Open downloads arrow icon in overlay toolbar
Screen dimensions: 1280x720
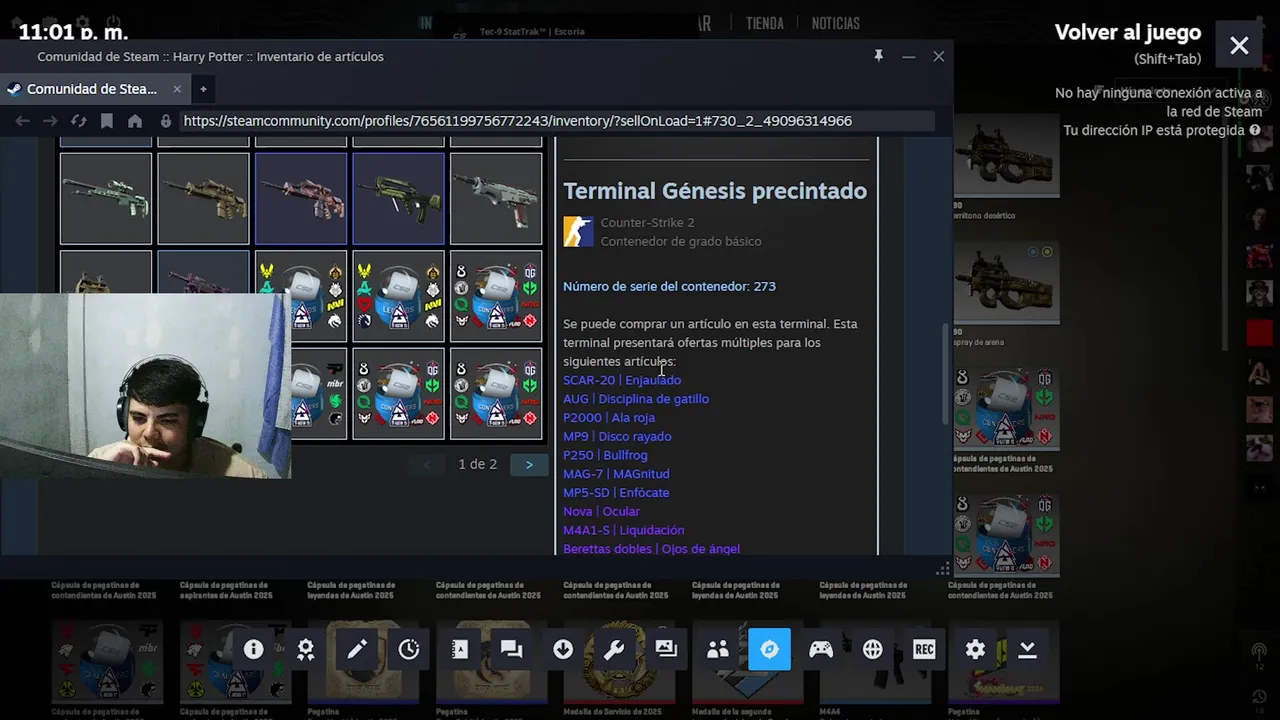tap(563, 649)
